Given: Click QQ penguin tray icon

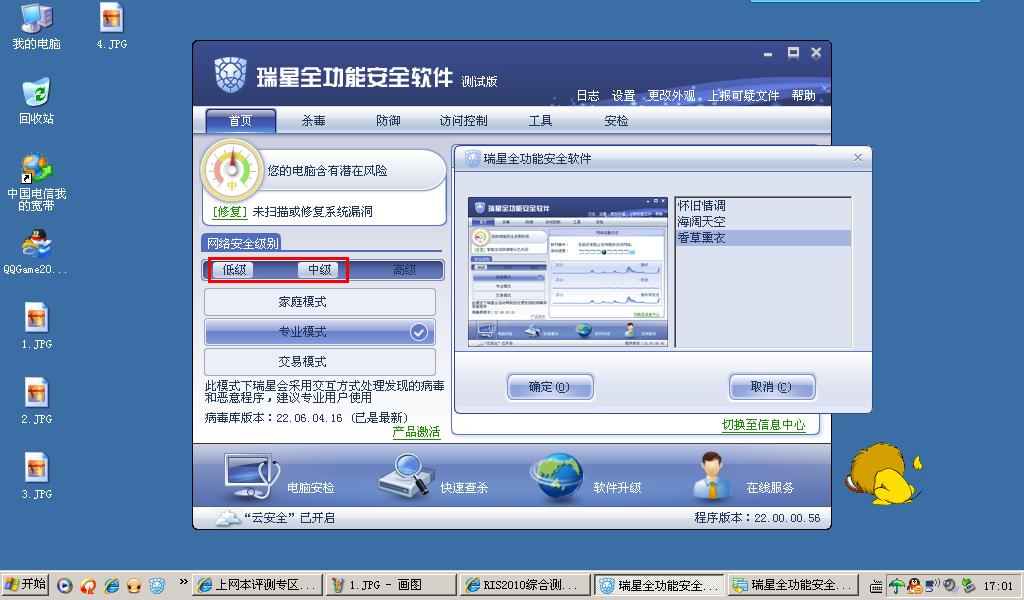Looking at the screenshot, I should [x=915, y=586].
